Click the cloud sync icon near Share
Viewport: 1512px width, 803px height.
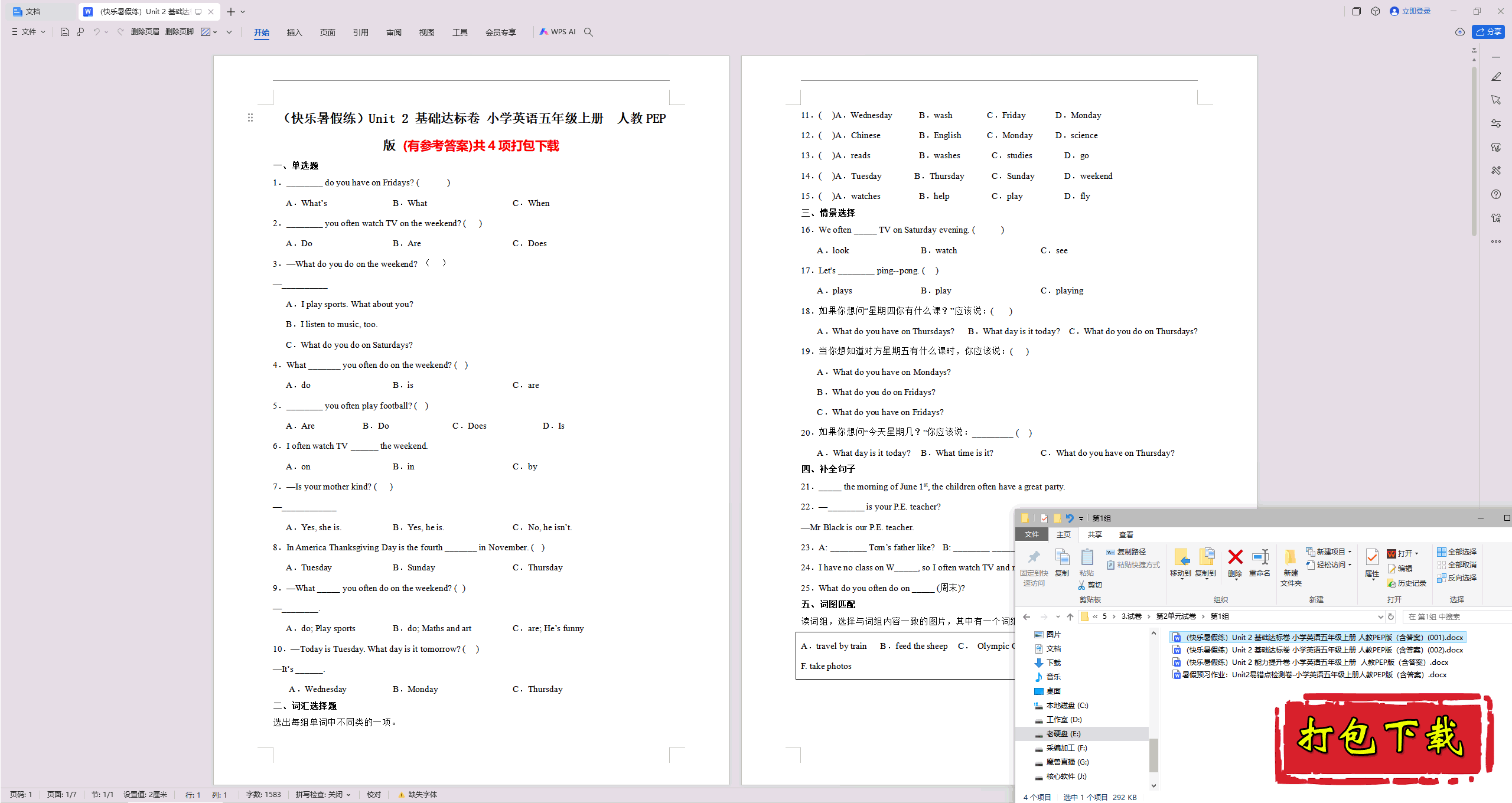(1460, 32)
